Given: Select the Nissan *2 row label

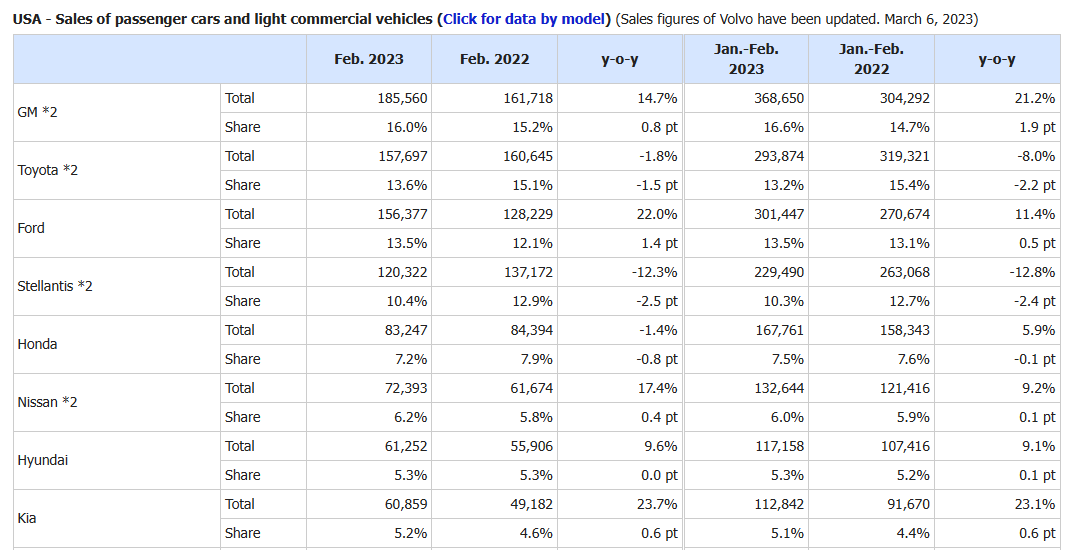Looking at the screenshot, I should point(47,402).
